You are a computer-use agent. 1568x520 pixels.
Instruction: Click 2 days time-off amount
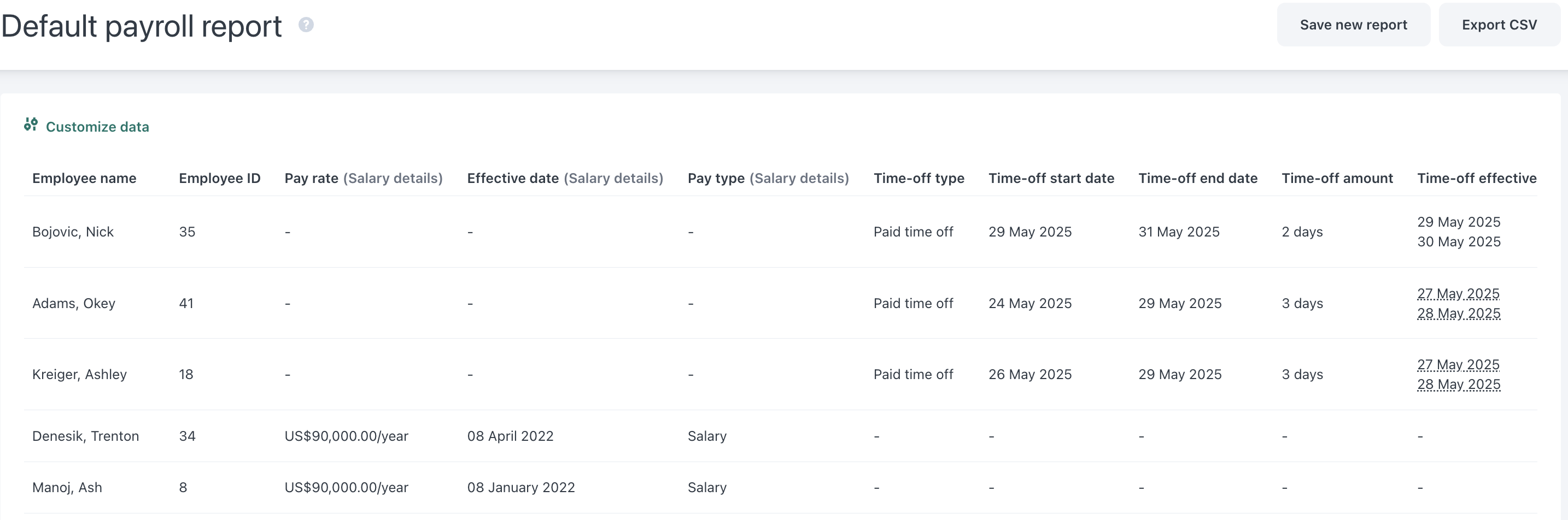pyautogui.click(x=1302, y=232)
